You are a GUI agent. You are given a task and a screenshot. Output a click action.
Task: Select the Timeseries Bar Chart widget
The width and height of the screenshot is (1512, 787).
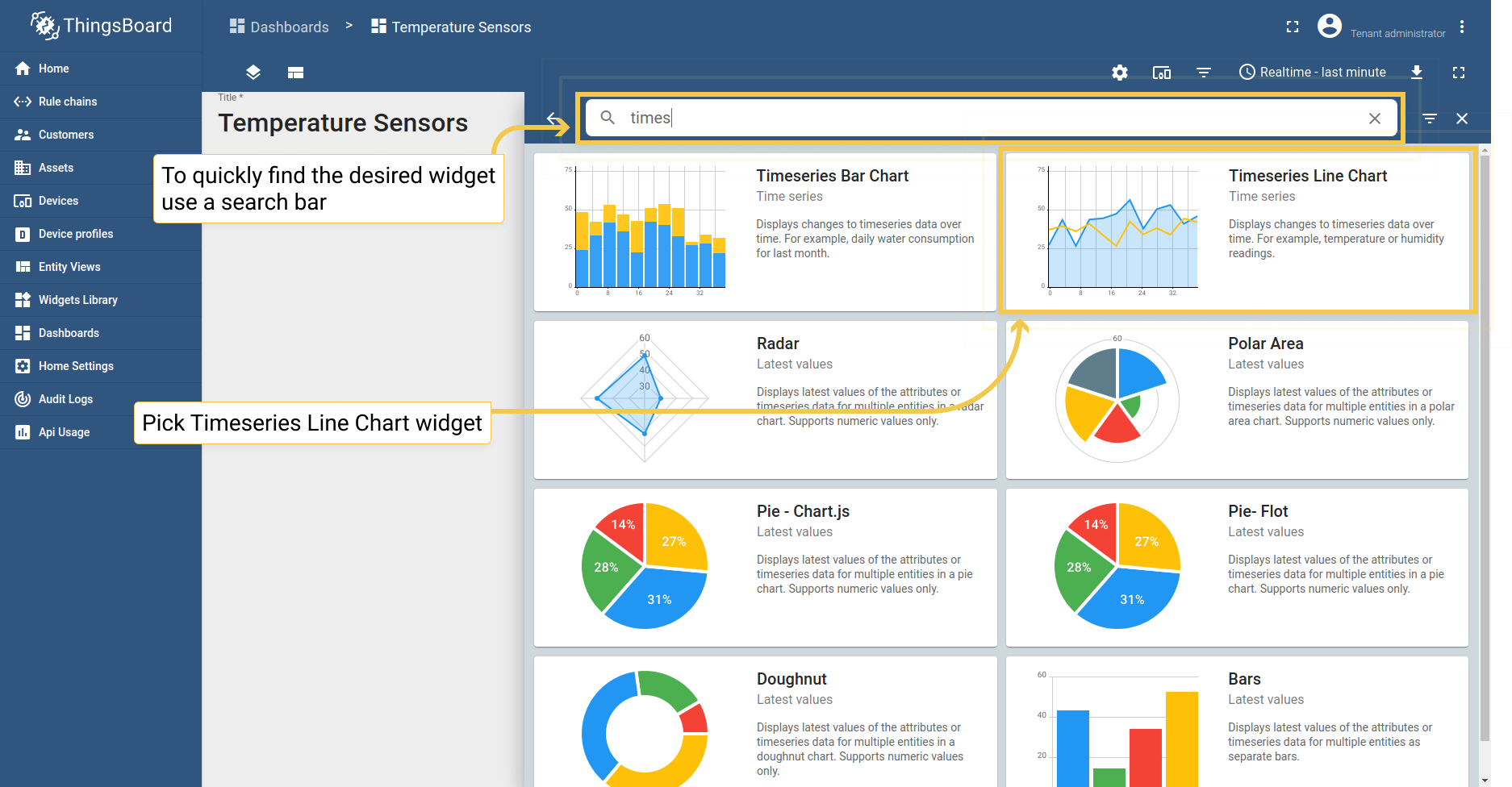(x=765, y=231)
